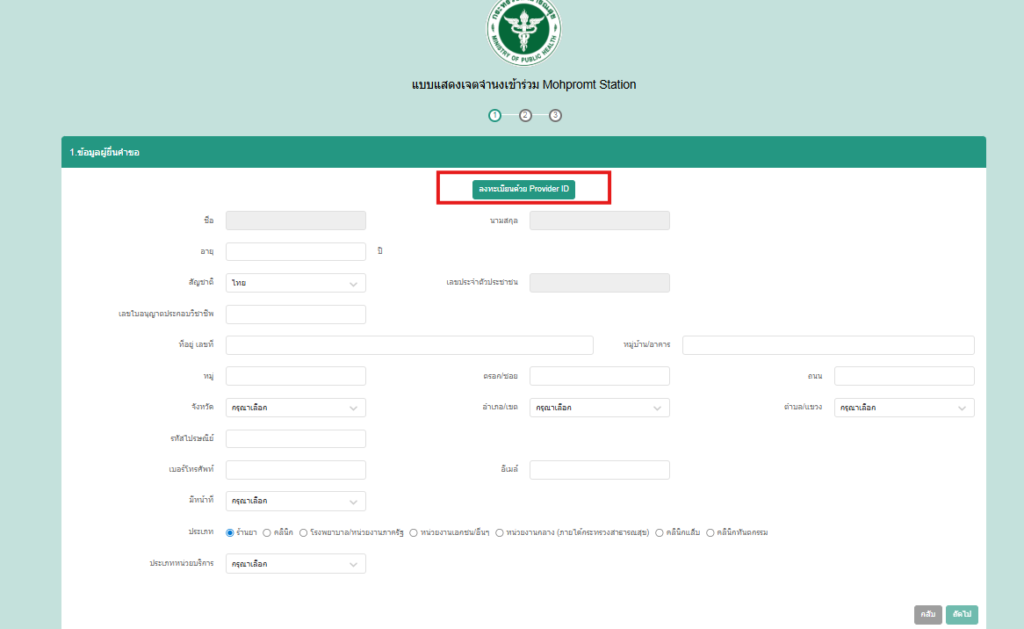Expand the จังหวัด province dropdown
Screen dimensions: 1024x629
pyautogui.click(x=295, y=408)
